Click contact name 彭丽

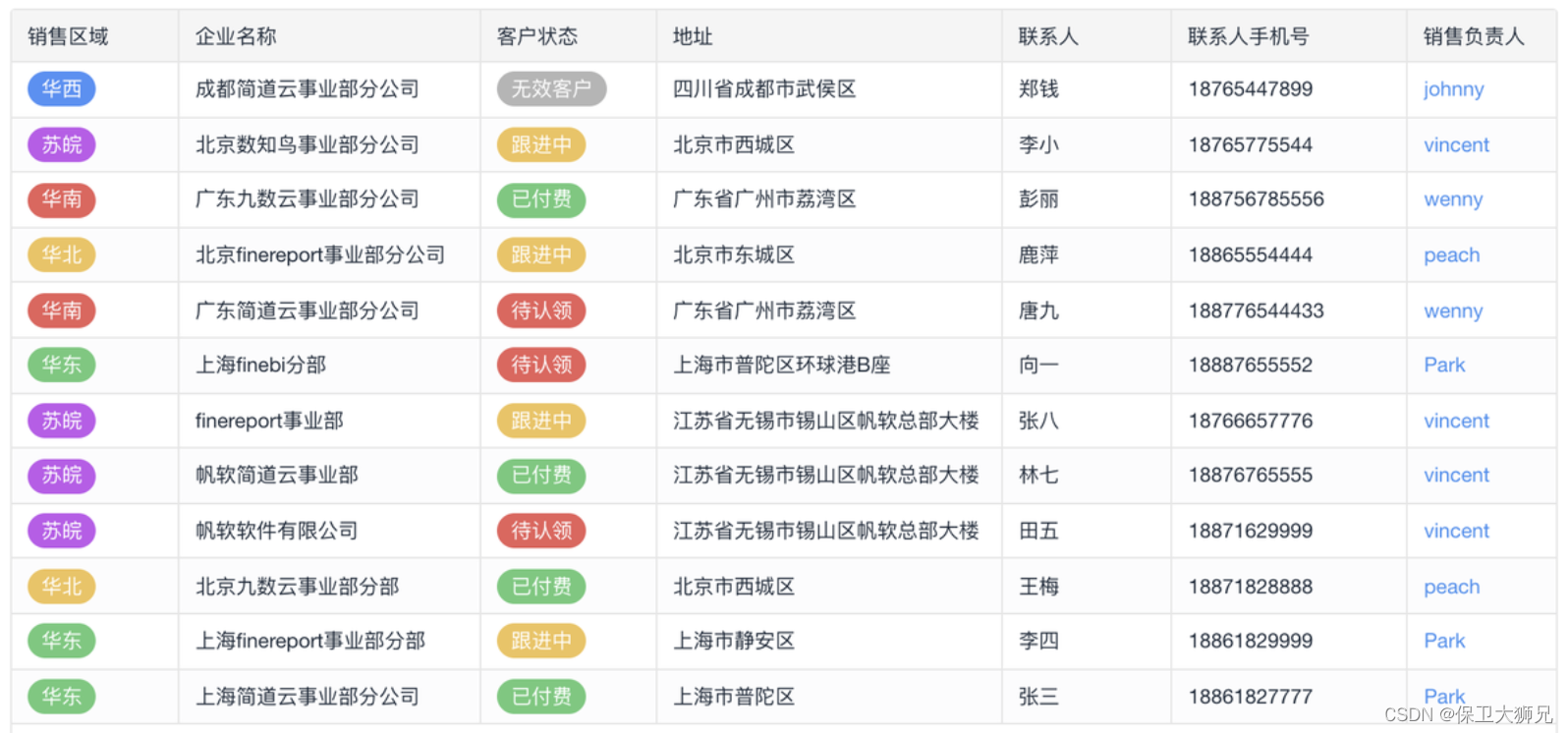tap(1038, 198)
